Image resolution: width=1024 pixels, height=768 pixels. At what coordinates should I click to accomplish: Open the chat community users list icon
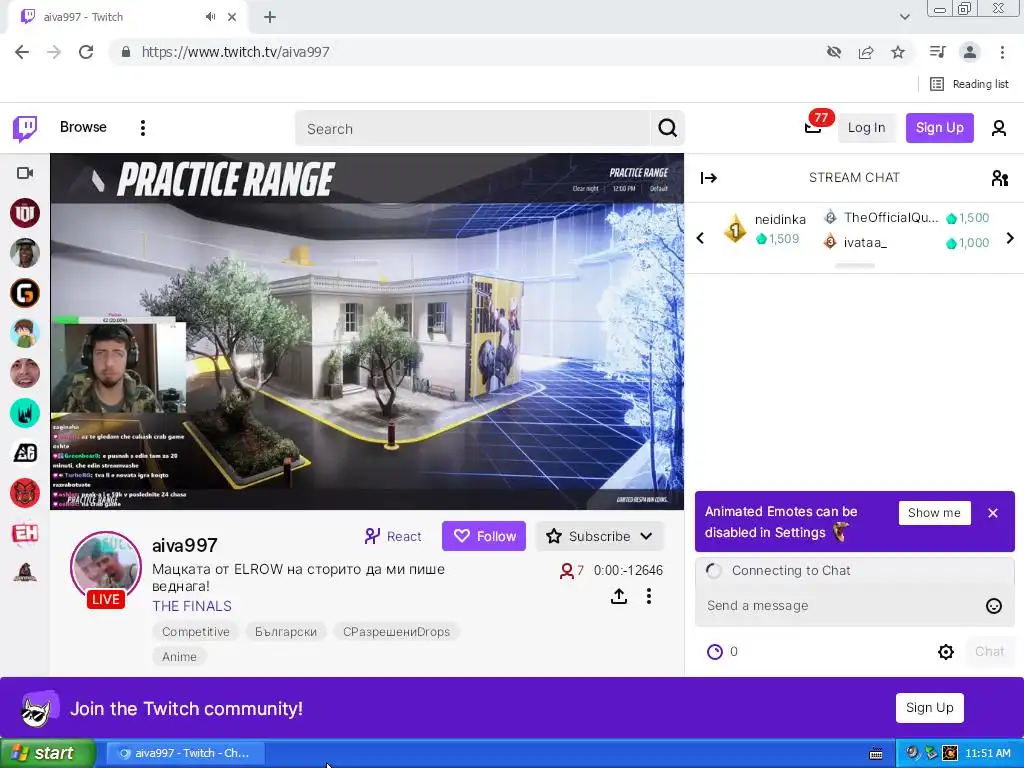tap(999, 178)
